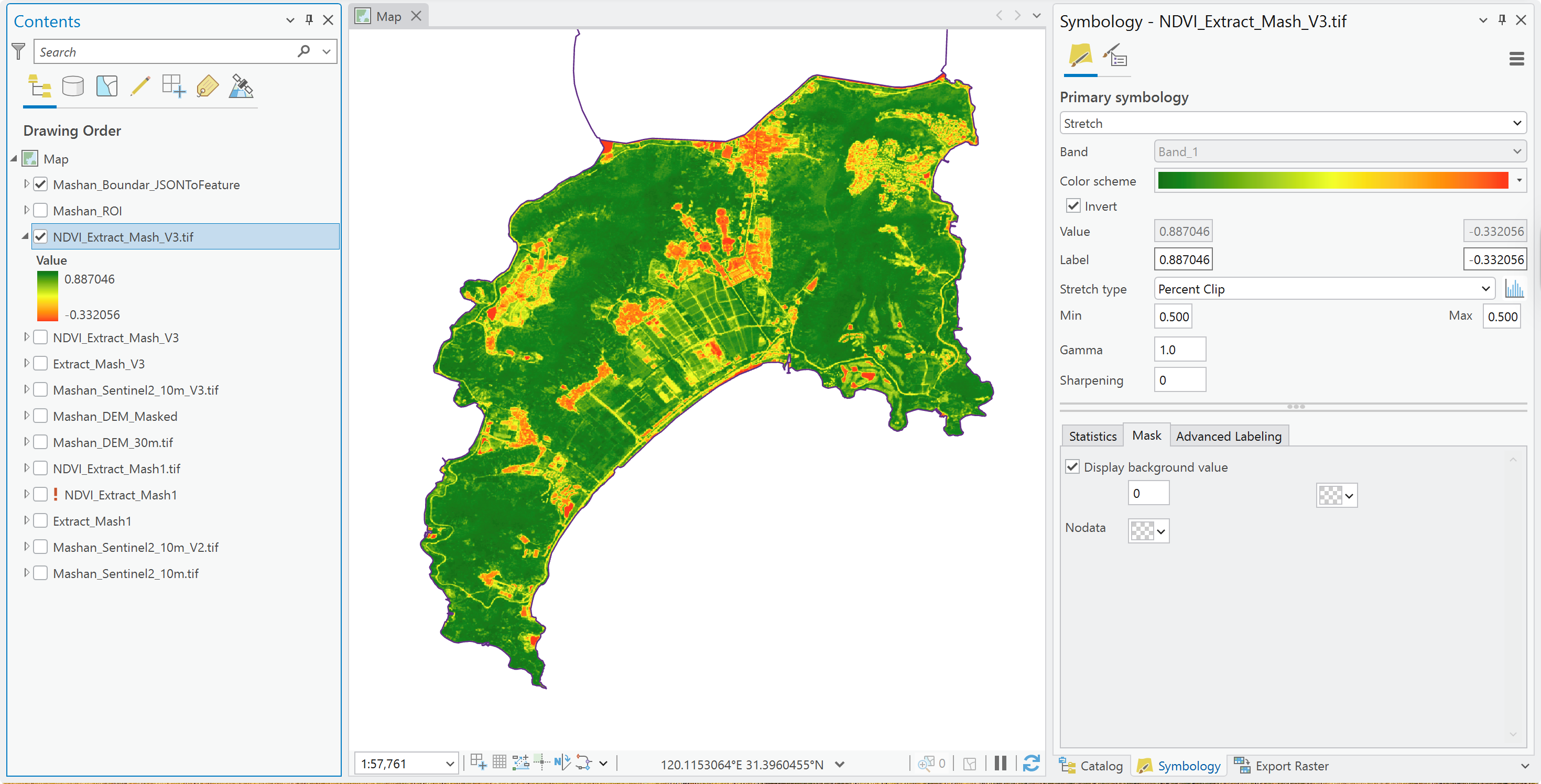Select the Map view tab
The width and height of the screenshot is (1541, 784).
(x=388, y=17)
